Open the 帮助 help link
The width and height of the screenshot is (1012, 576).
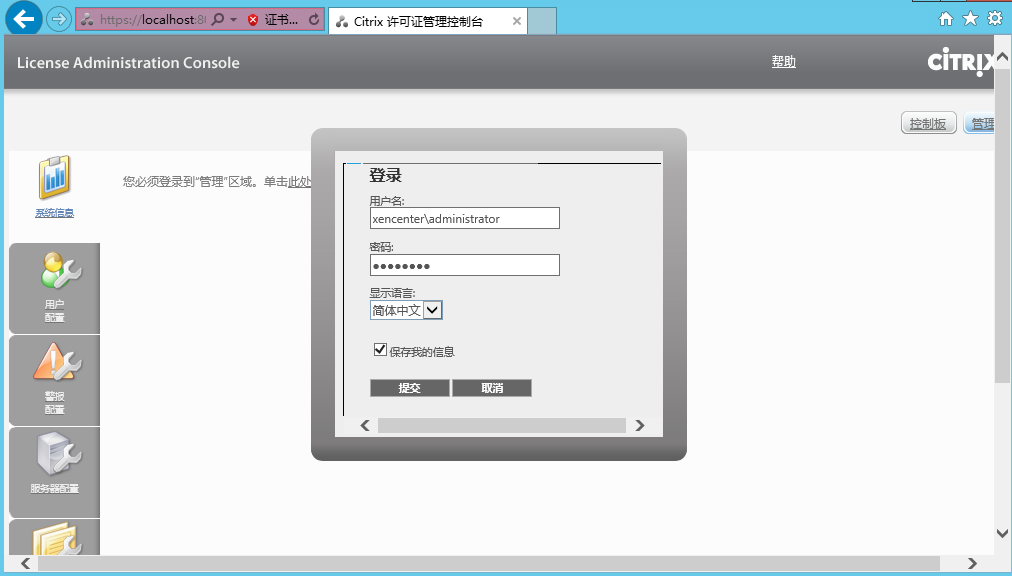point(784,62)
